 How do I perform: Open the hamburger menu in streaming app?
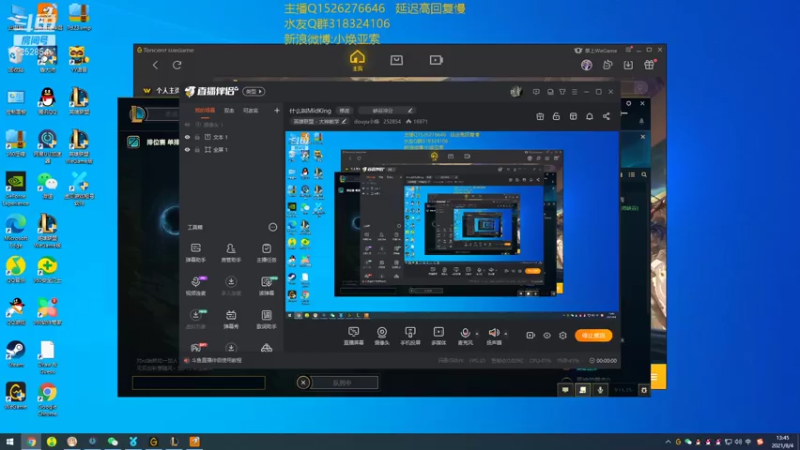coord(574,92)
